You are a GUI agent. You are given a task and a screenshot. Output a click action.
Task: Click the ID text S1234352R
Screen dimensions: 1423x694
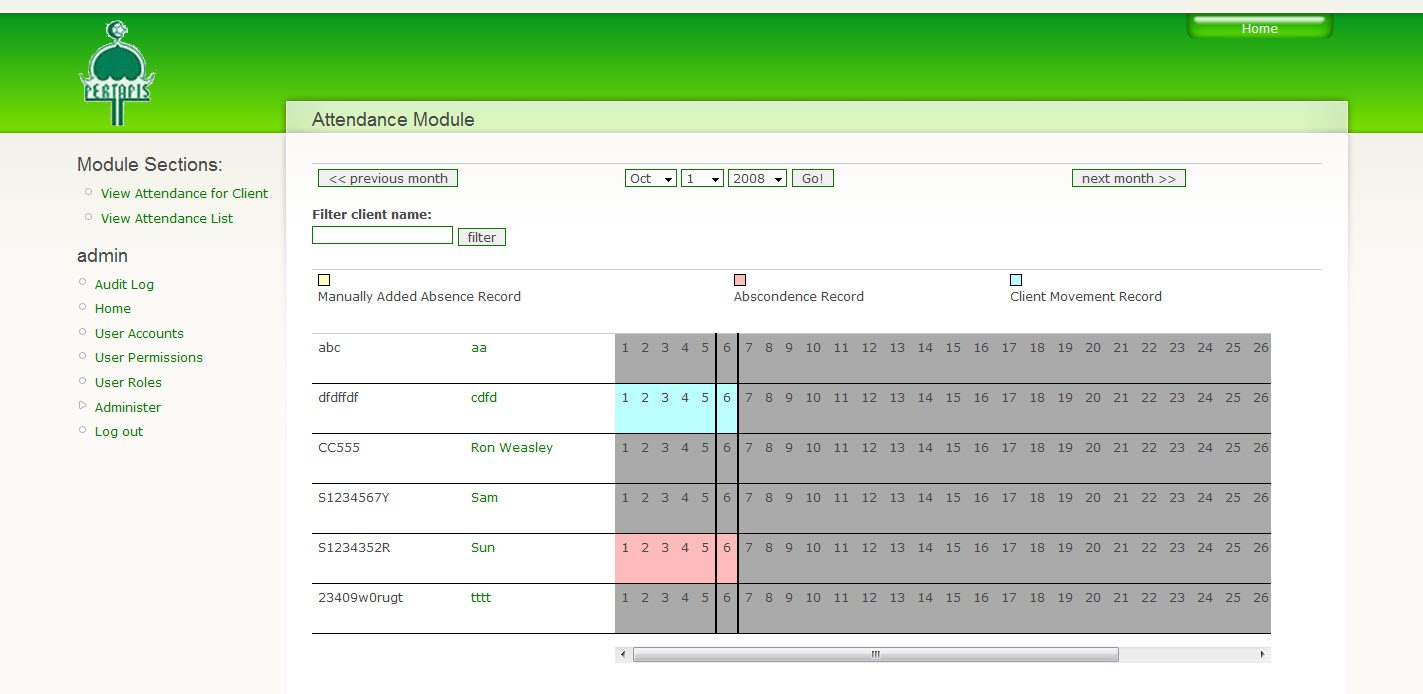point(354,547)
